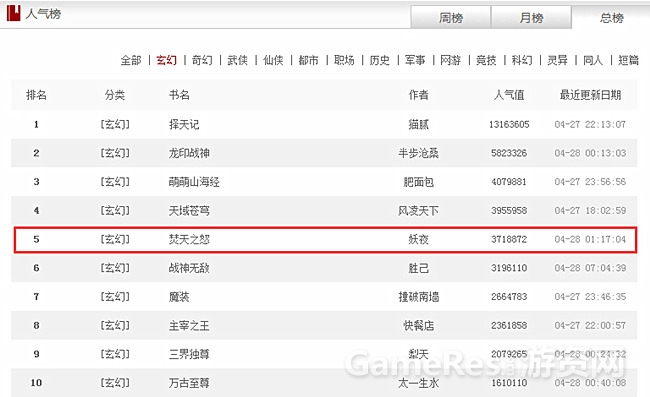The width and height of the screenshot is (650, 397).
Task: Click the [玄幻] tag in 择天记 row
Action: [115, 124]
